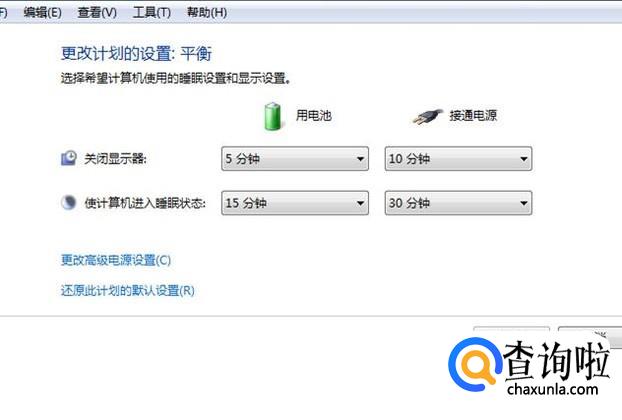
Task: Click the 接通电源 column label
Action: click(x=473, y=115)
